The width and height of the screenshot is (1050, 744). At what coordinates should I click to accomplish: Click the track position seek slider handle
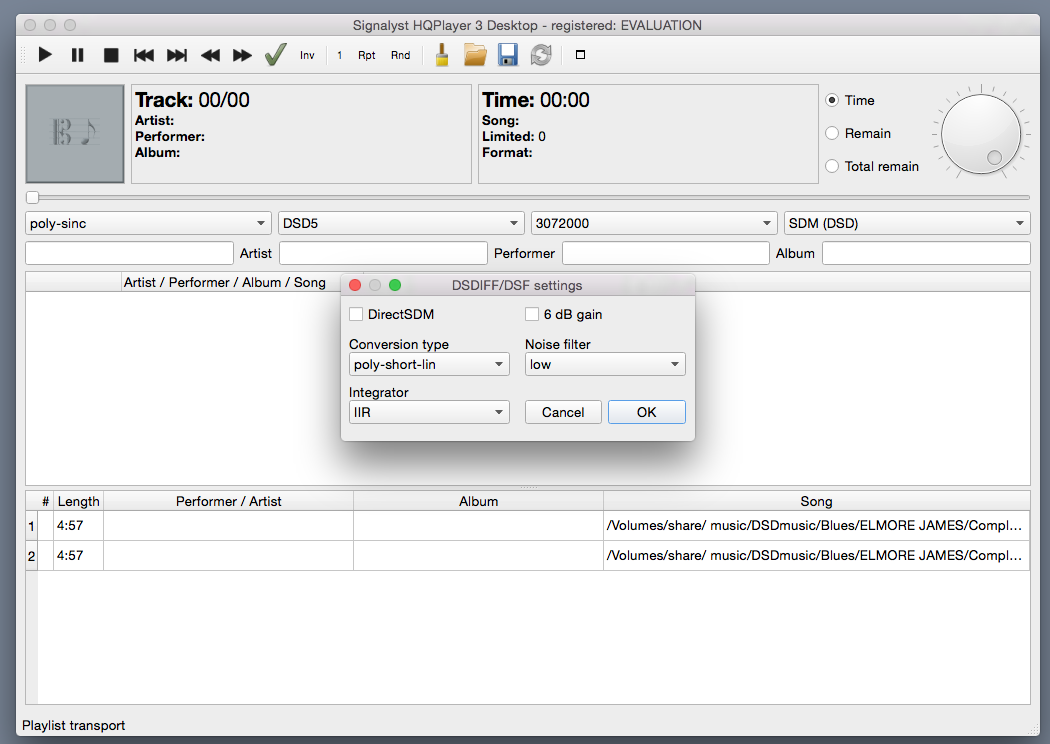[32, 198]
